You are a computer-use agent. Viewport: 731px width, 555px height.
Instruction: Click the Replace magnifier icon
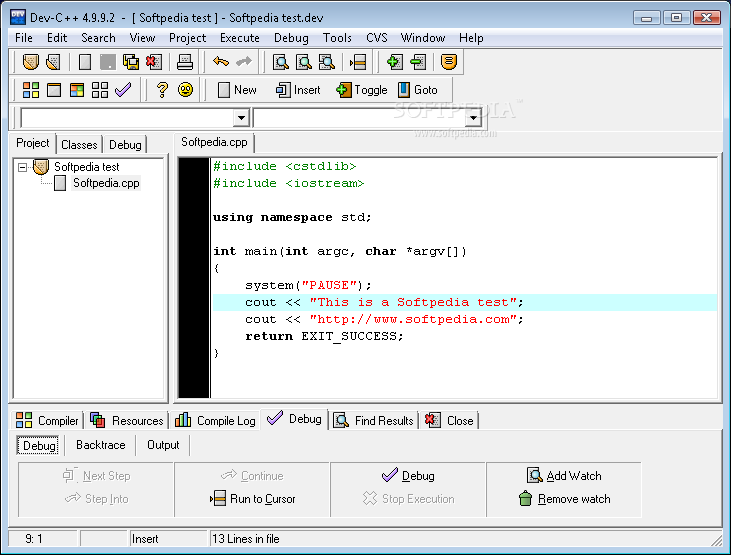click(x=304, y=62)
